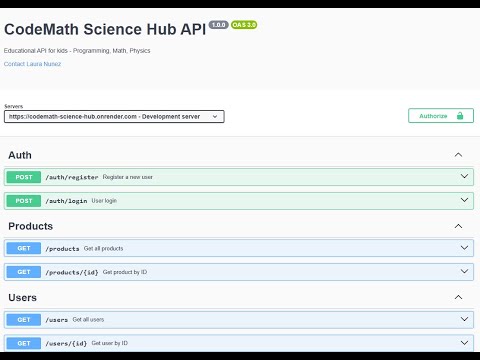Click the GET badge for /users

pos(24,320)
